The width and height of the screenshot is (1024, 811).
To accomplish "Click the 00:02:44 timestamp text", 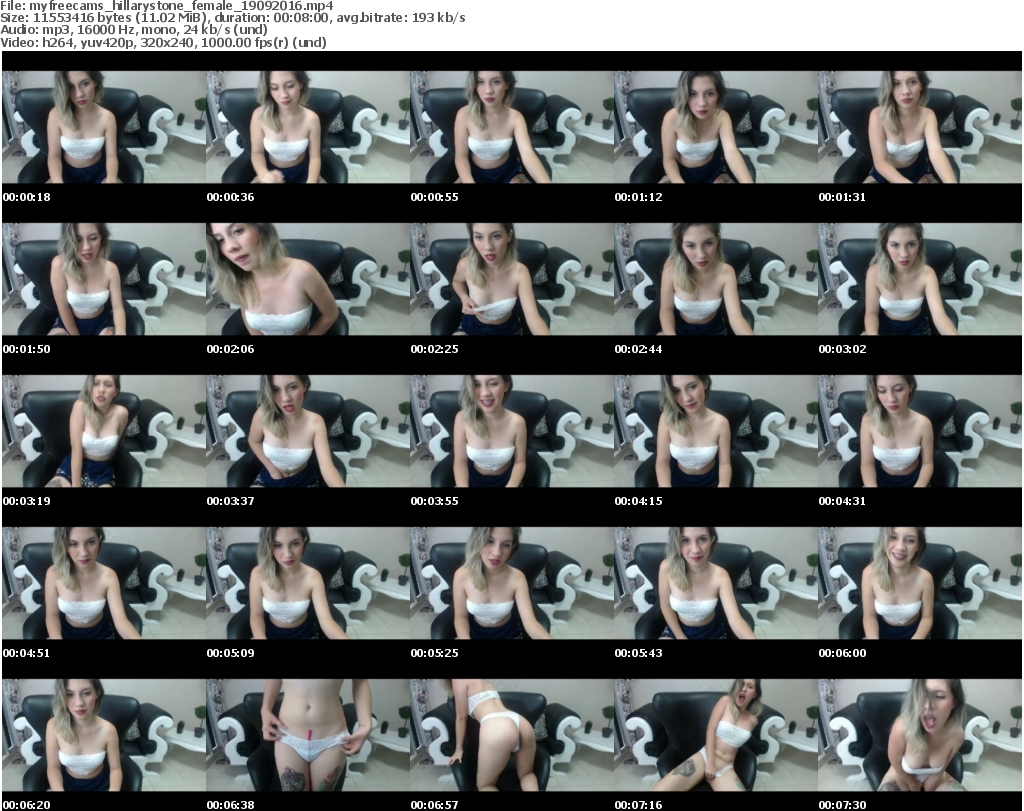I will (x=638, y=349).
